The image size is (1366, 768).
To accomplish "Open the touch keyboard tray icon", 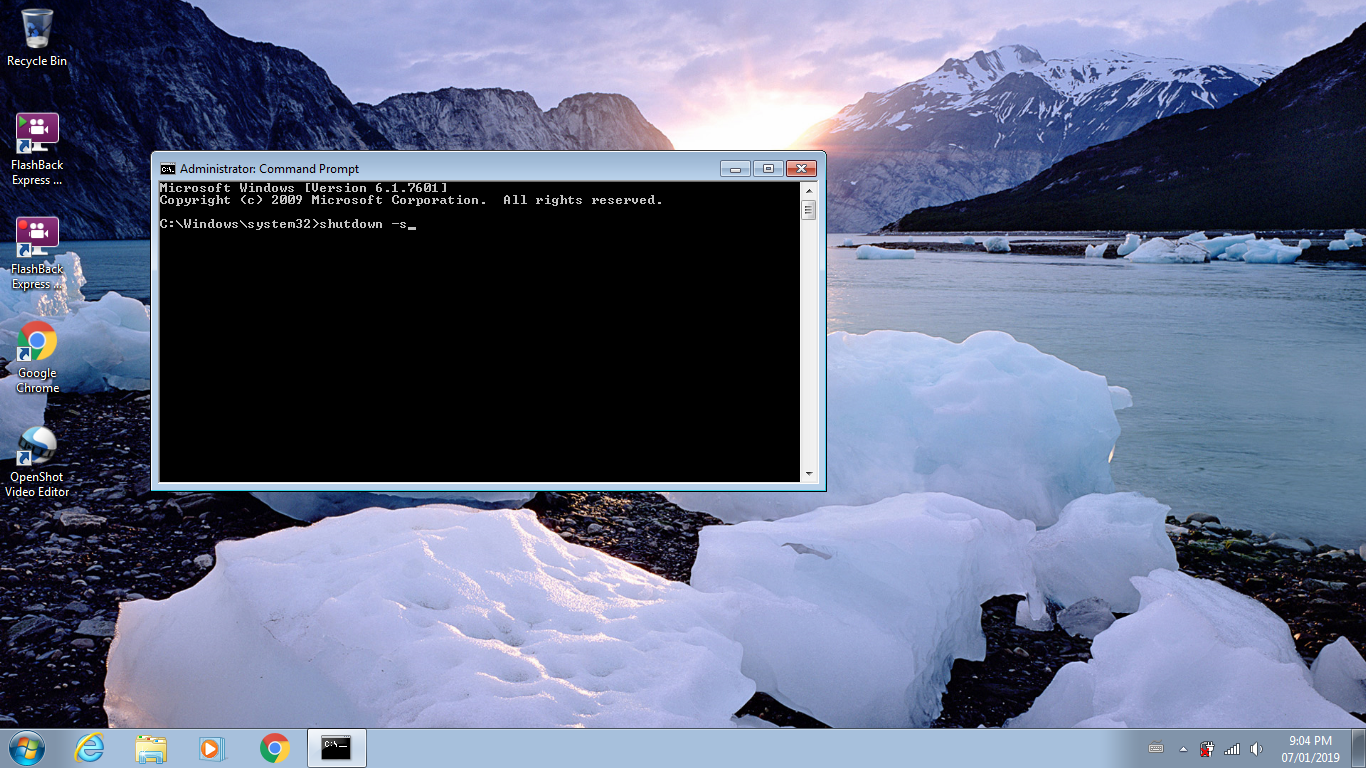I will pos(1156,747).
